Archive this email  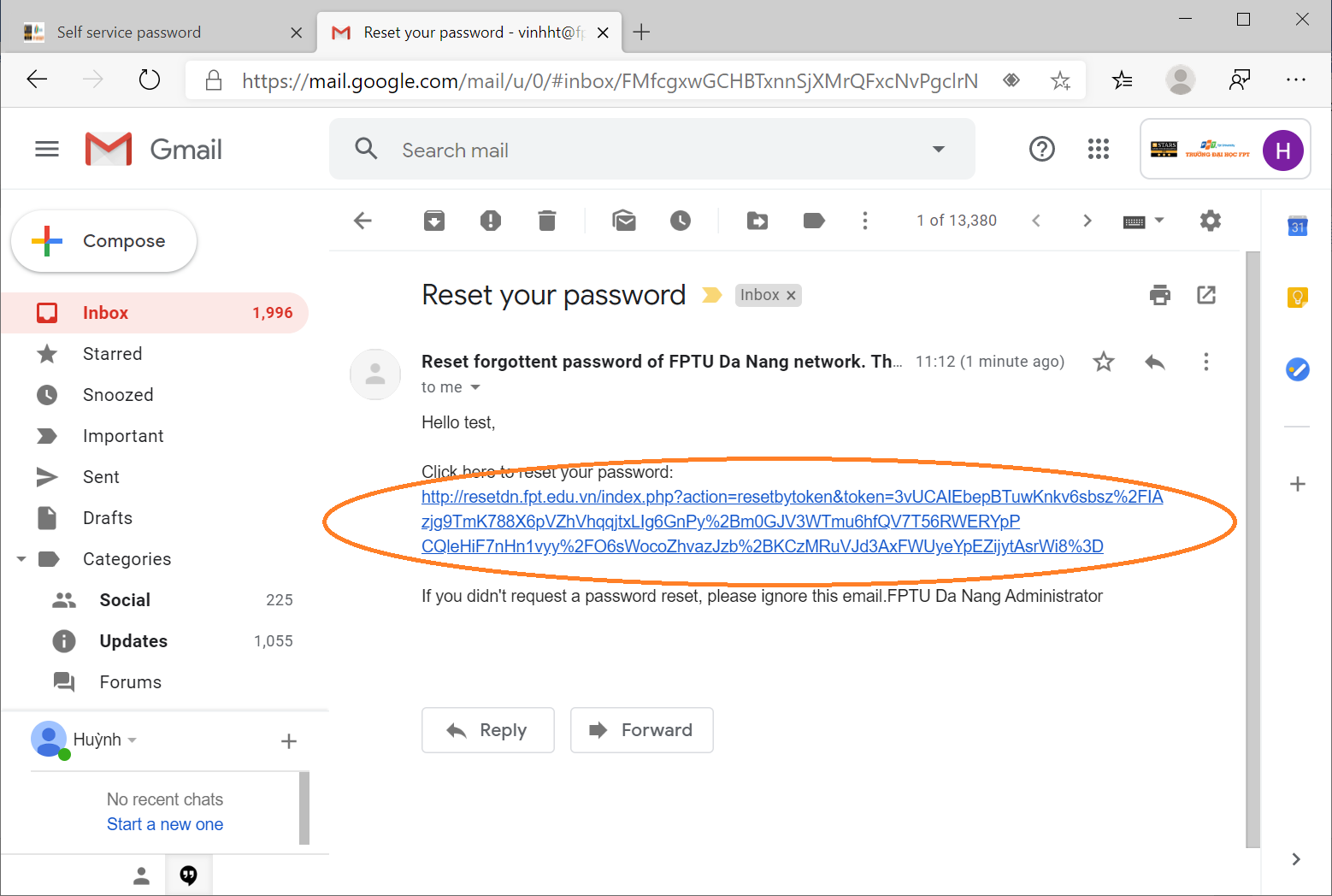tap(434, 221)
